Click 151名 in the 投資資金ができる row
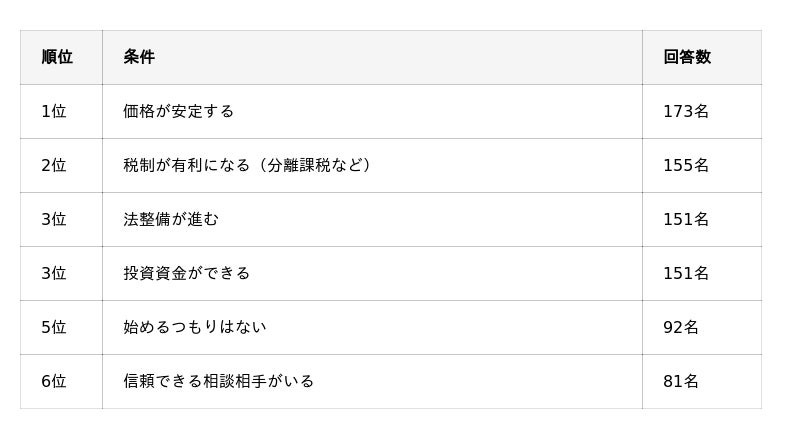800x439 pixels. (x=686, y=273)
